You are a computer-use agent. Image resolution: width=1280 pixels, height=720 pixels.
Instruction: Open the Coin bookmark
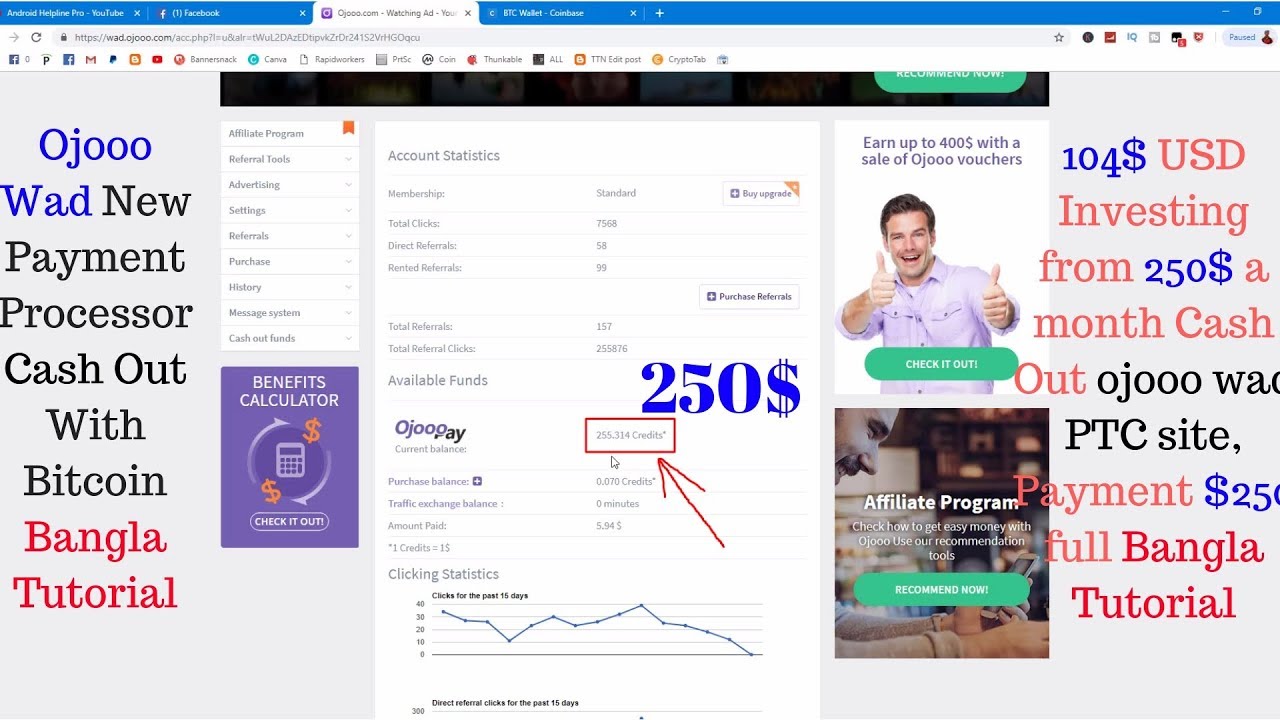tap(439, 59)
